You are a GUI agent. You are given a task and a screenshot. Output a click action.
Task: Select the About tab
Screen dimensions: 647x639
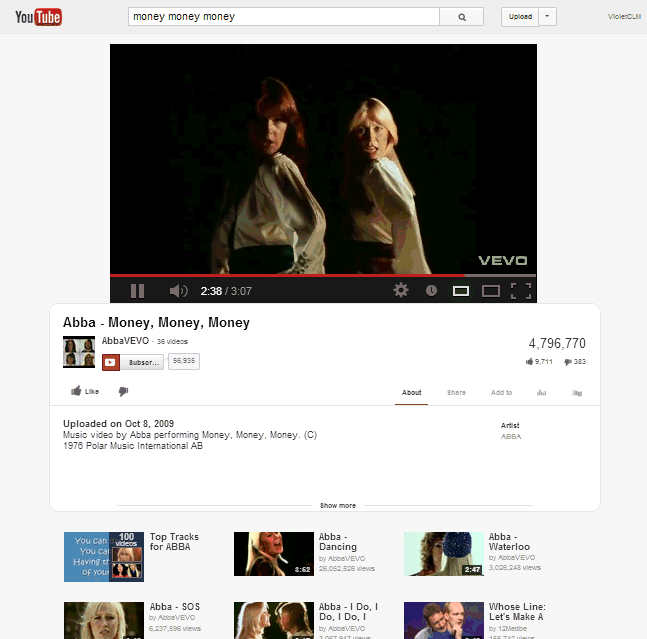click(411, 392)
